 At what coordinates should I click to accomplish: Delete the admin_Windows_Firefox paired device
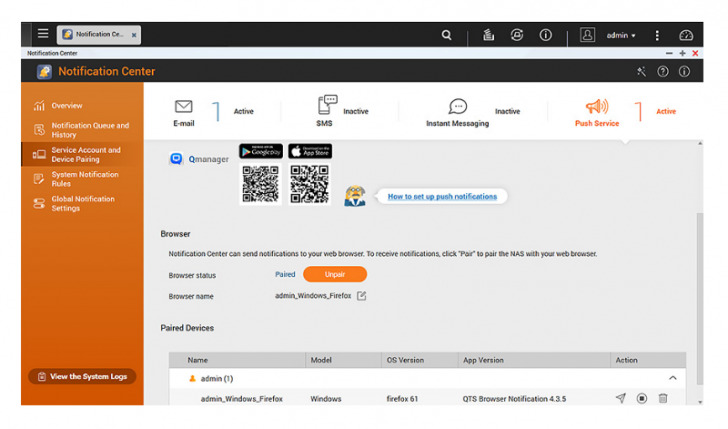(x=663, y=398)
